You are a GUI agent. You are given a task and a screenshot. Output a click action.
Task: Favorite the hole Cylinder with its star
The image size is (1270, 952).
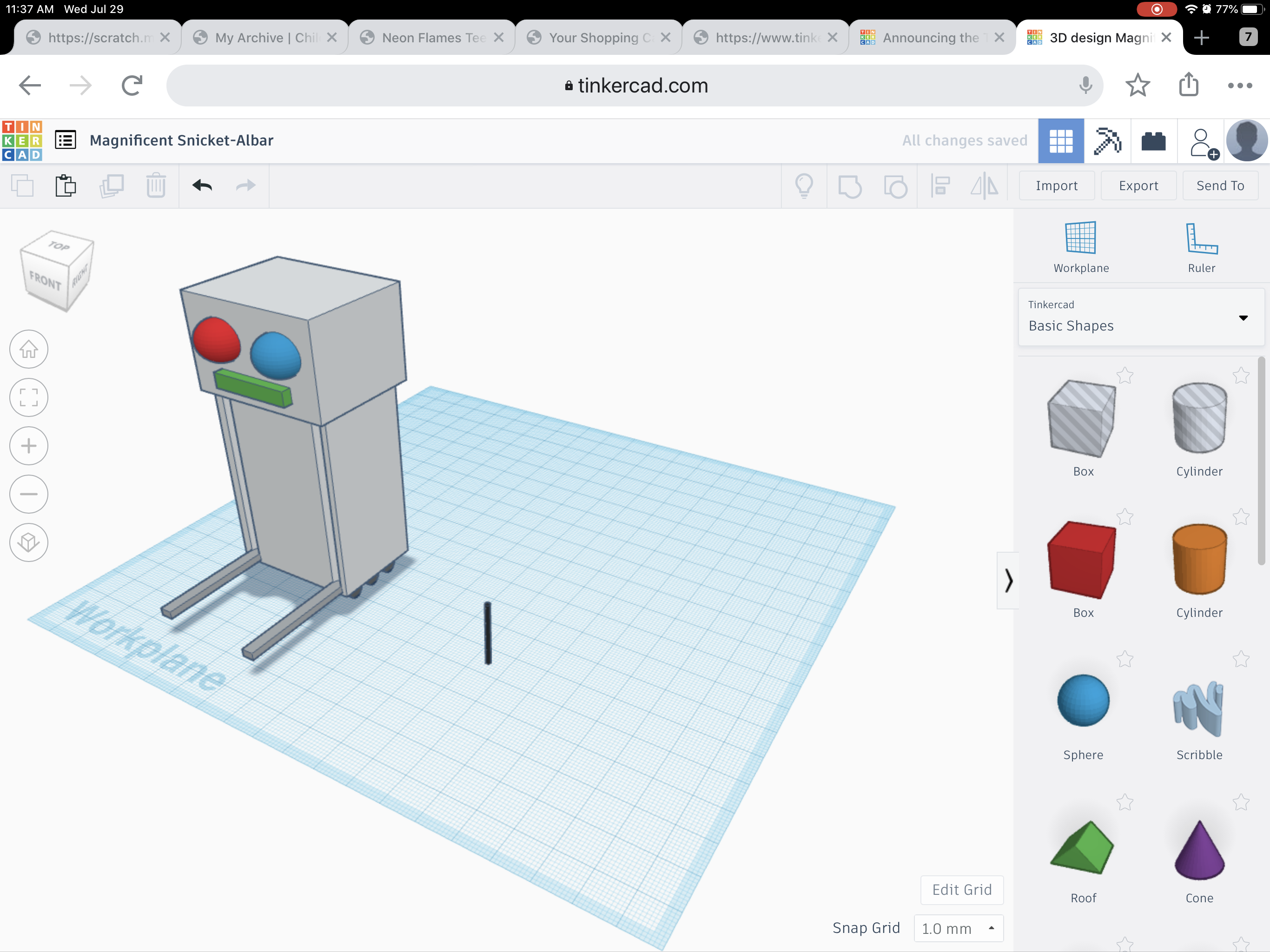1241,376
